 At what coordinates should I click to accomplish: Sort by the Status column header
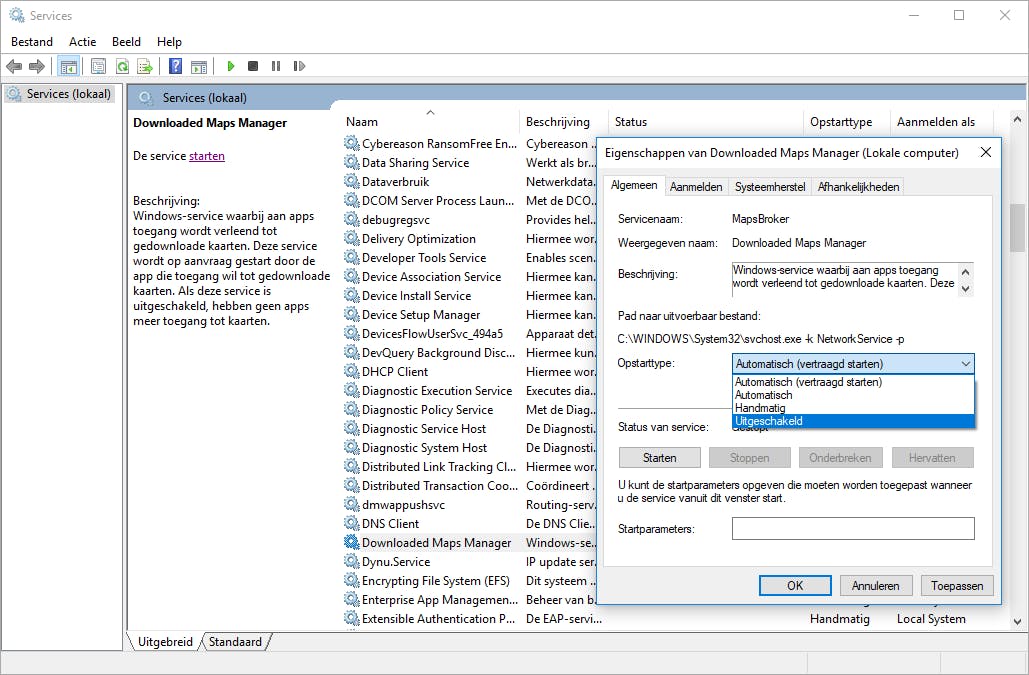705,122
